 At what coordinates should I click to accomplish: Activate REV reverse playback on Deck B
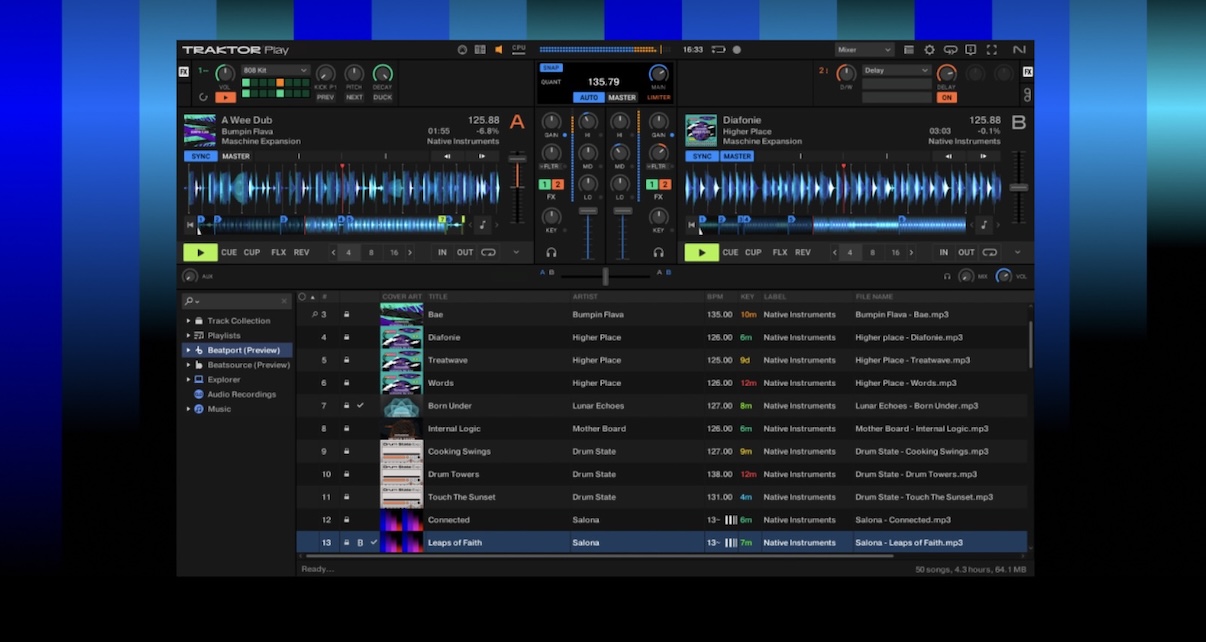click(x=803, y=252)
